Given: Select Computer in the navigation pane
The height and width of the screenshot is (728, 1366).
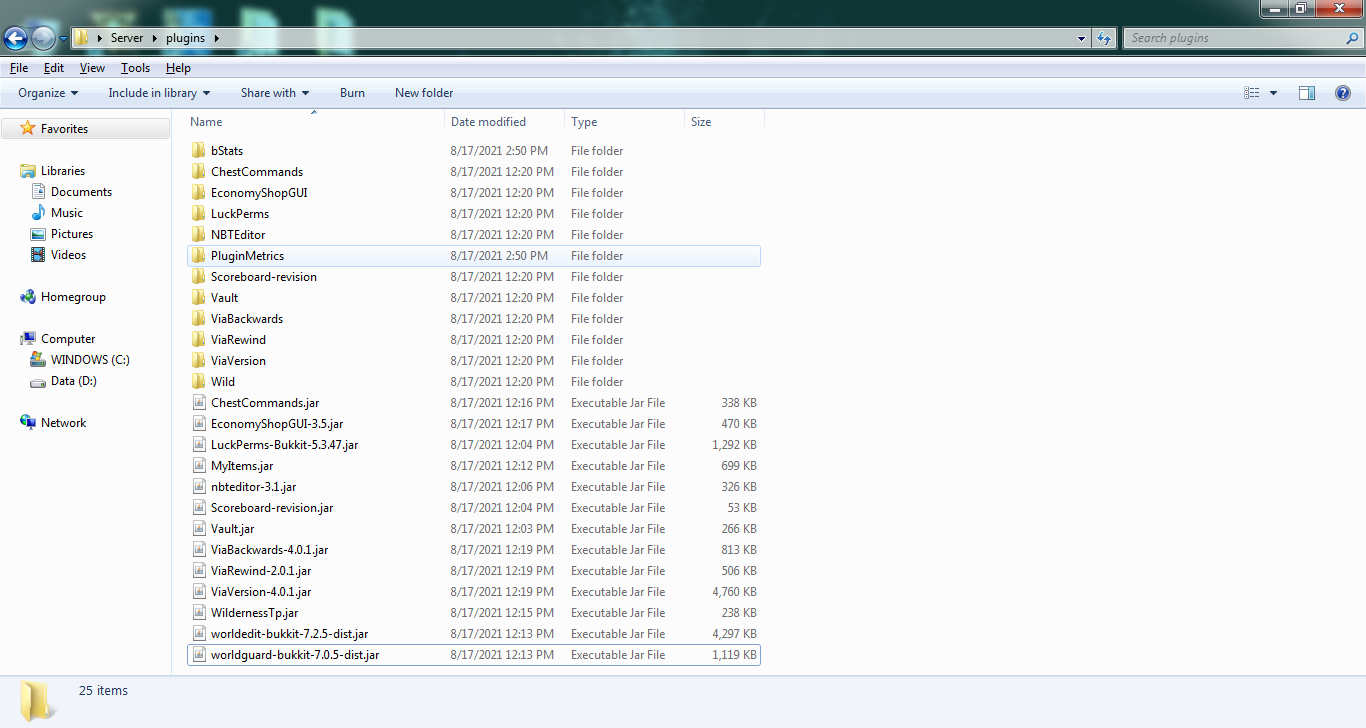Looking at the screenshot, I should tap(68, 339).
